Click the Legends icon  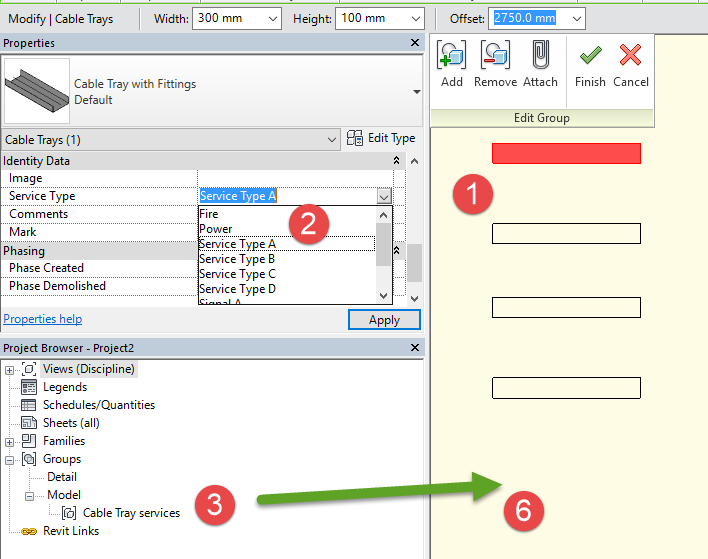pyautogui.click(x=29, y=387)
